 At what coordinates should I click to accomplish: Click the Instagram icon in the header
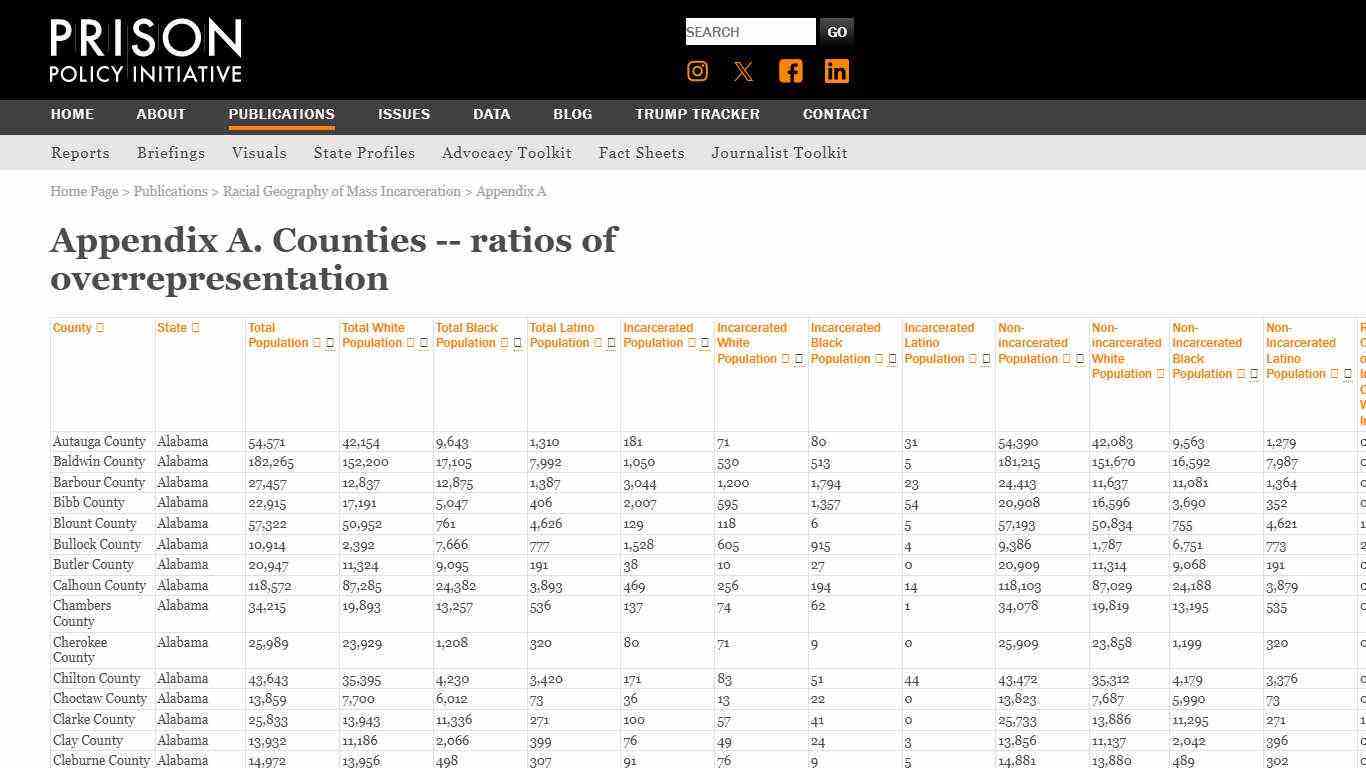point(697,71)
